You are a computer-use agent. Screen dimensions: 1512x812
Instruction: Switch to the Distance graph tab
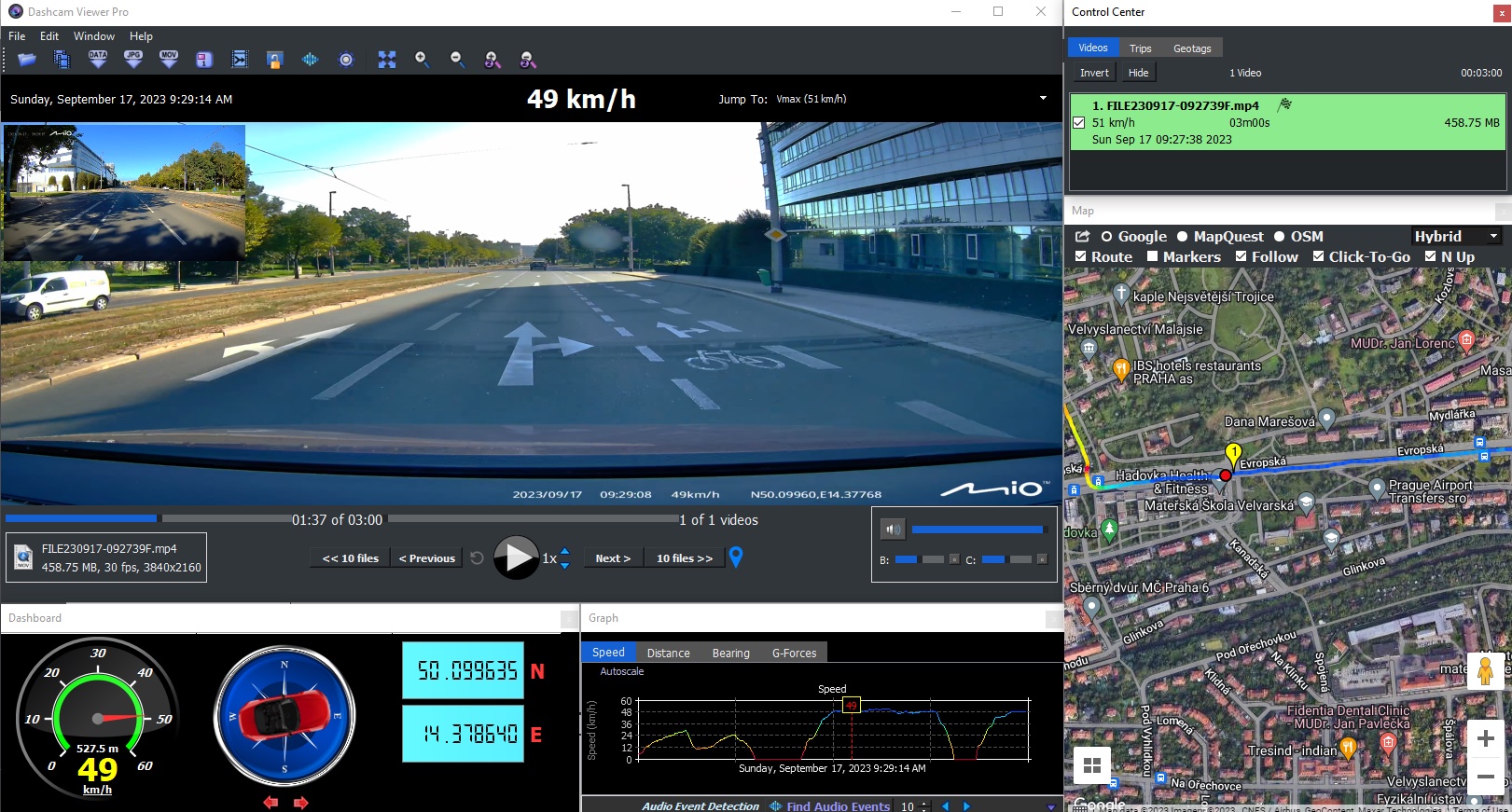(669, 653)
